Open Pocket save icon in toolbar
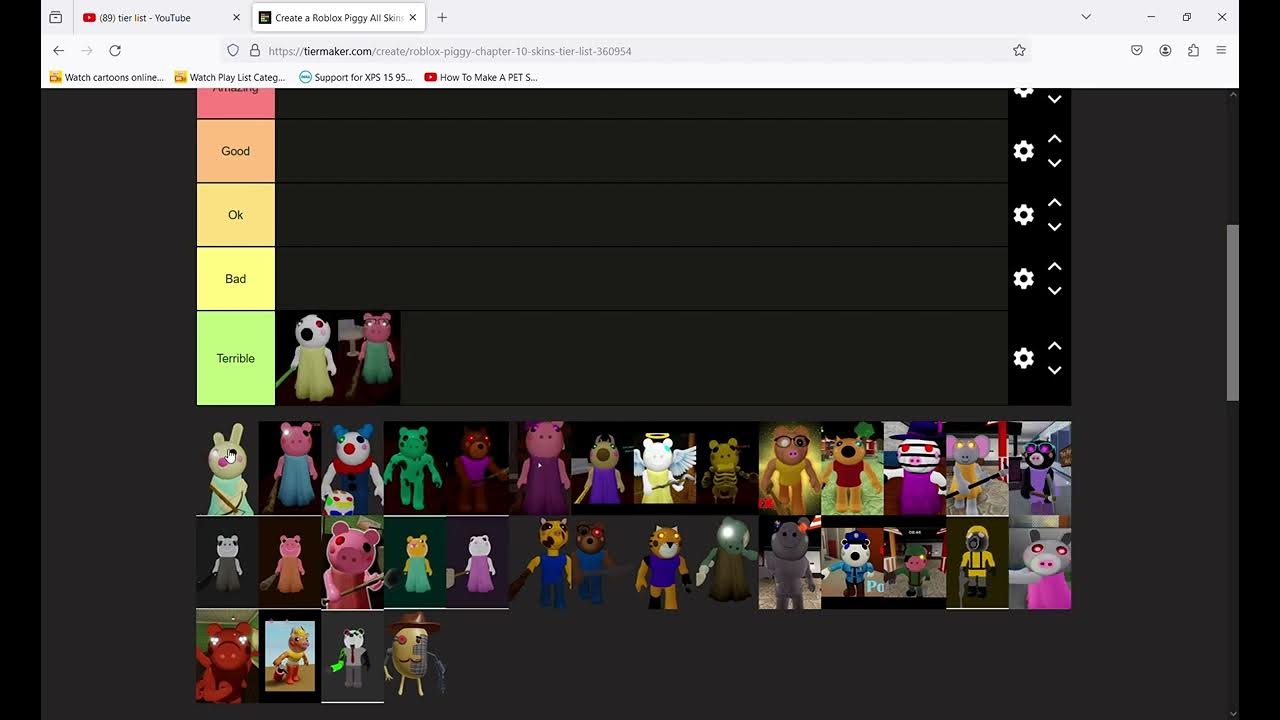The width and height of the screenshot is (1280, 720). (x=1137, y=50)
